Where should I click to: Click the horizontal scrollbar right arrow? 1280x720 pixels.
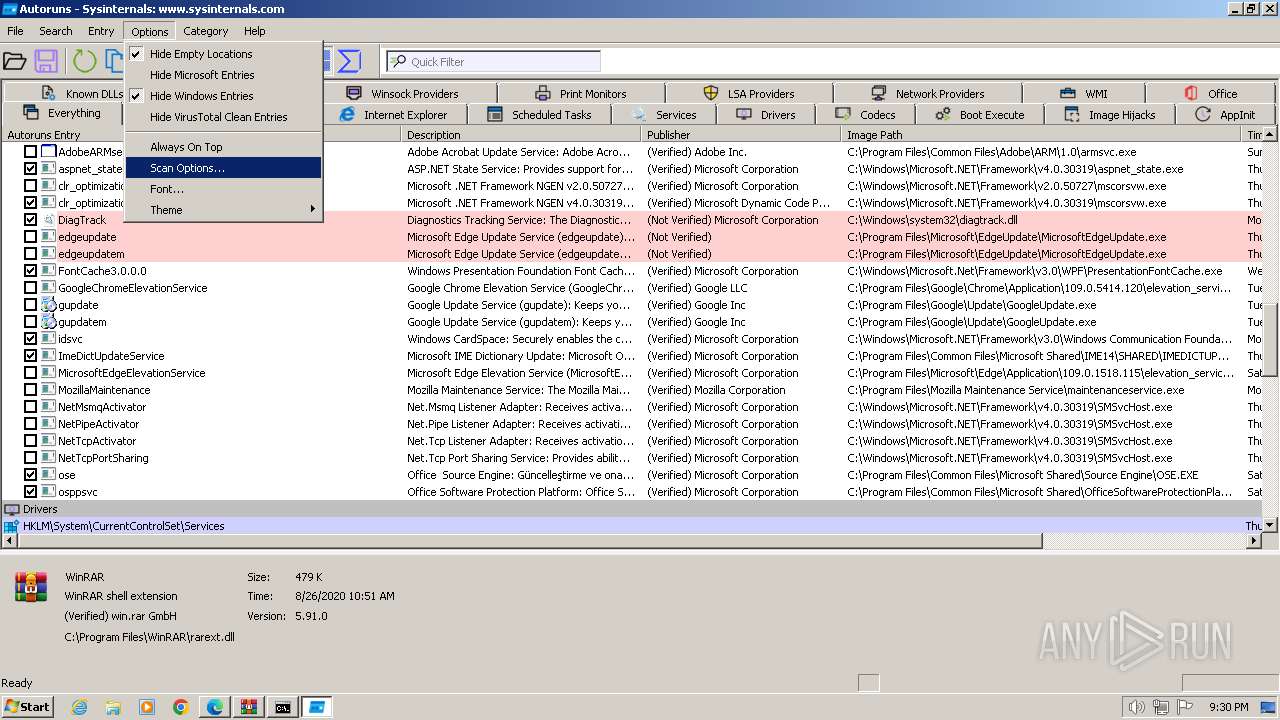point(1254,541)
